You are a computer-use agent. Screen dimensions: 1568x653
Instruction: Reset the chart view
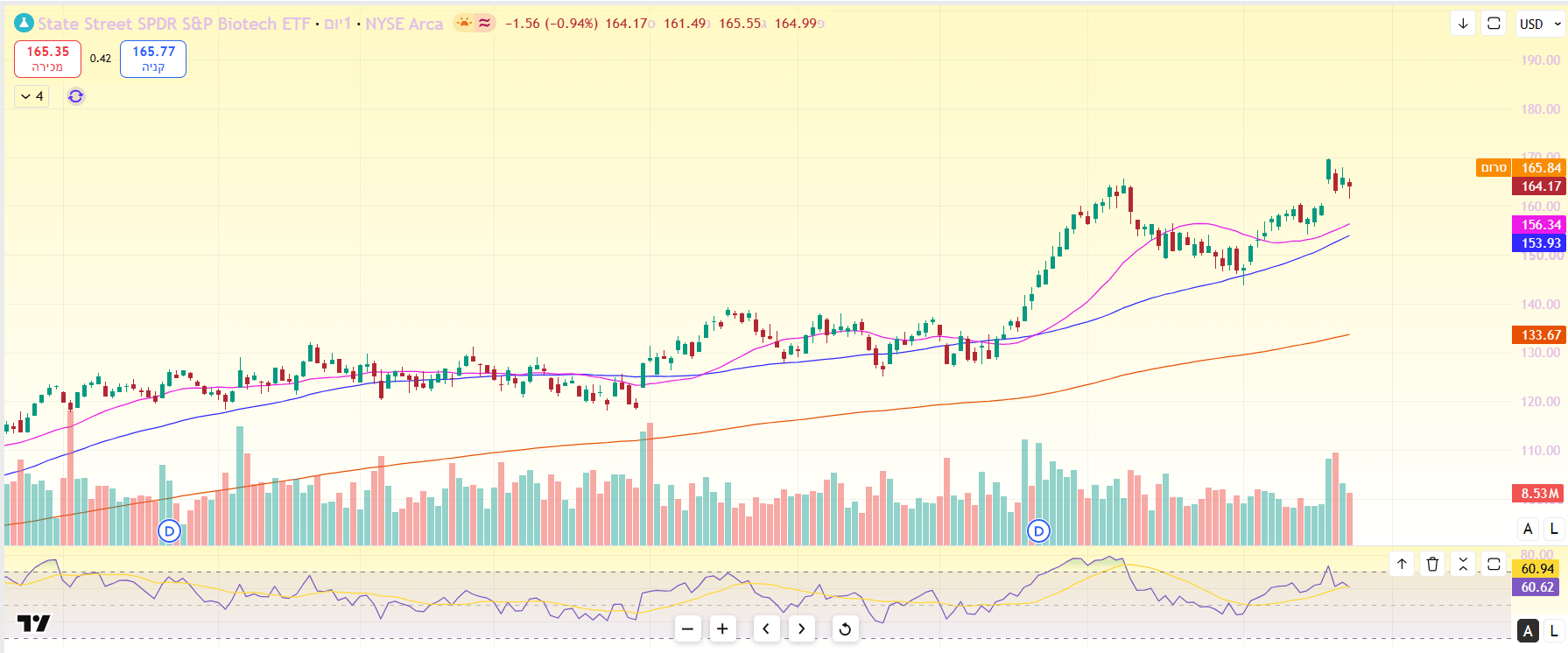845,628
